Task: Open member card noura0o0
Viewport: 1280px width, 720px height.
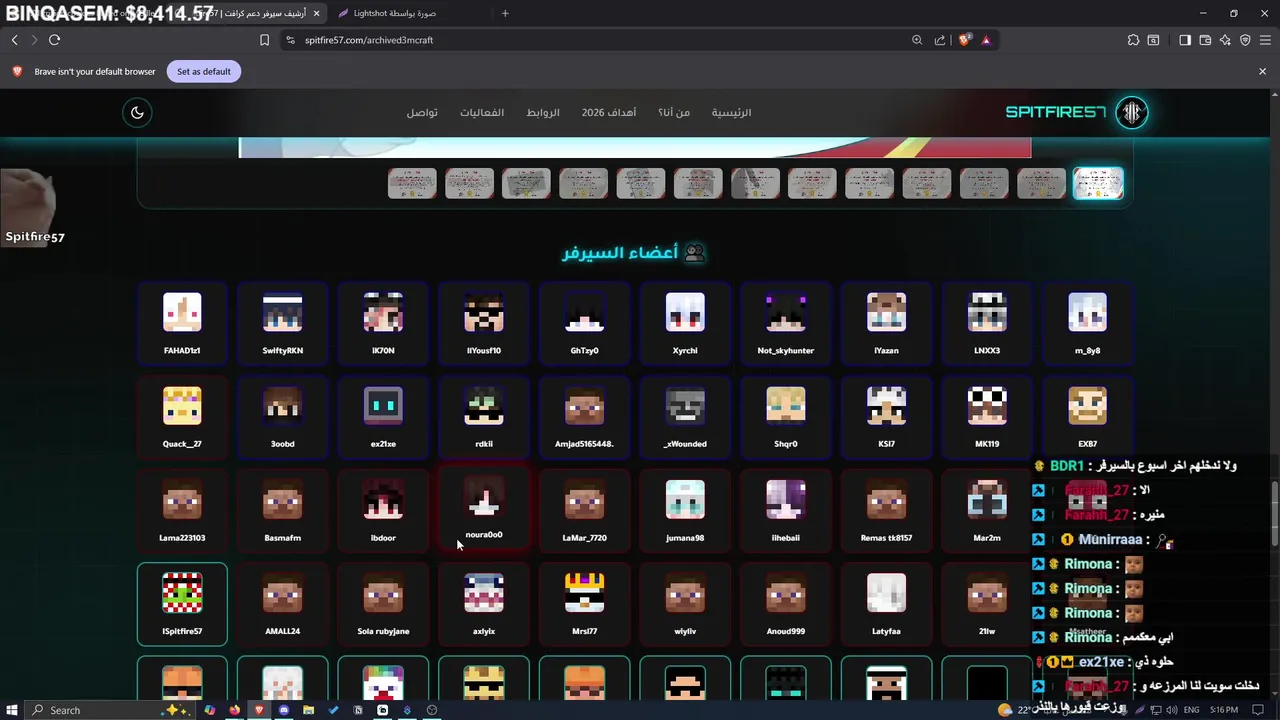Action: point(484,508)
